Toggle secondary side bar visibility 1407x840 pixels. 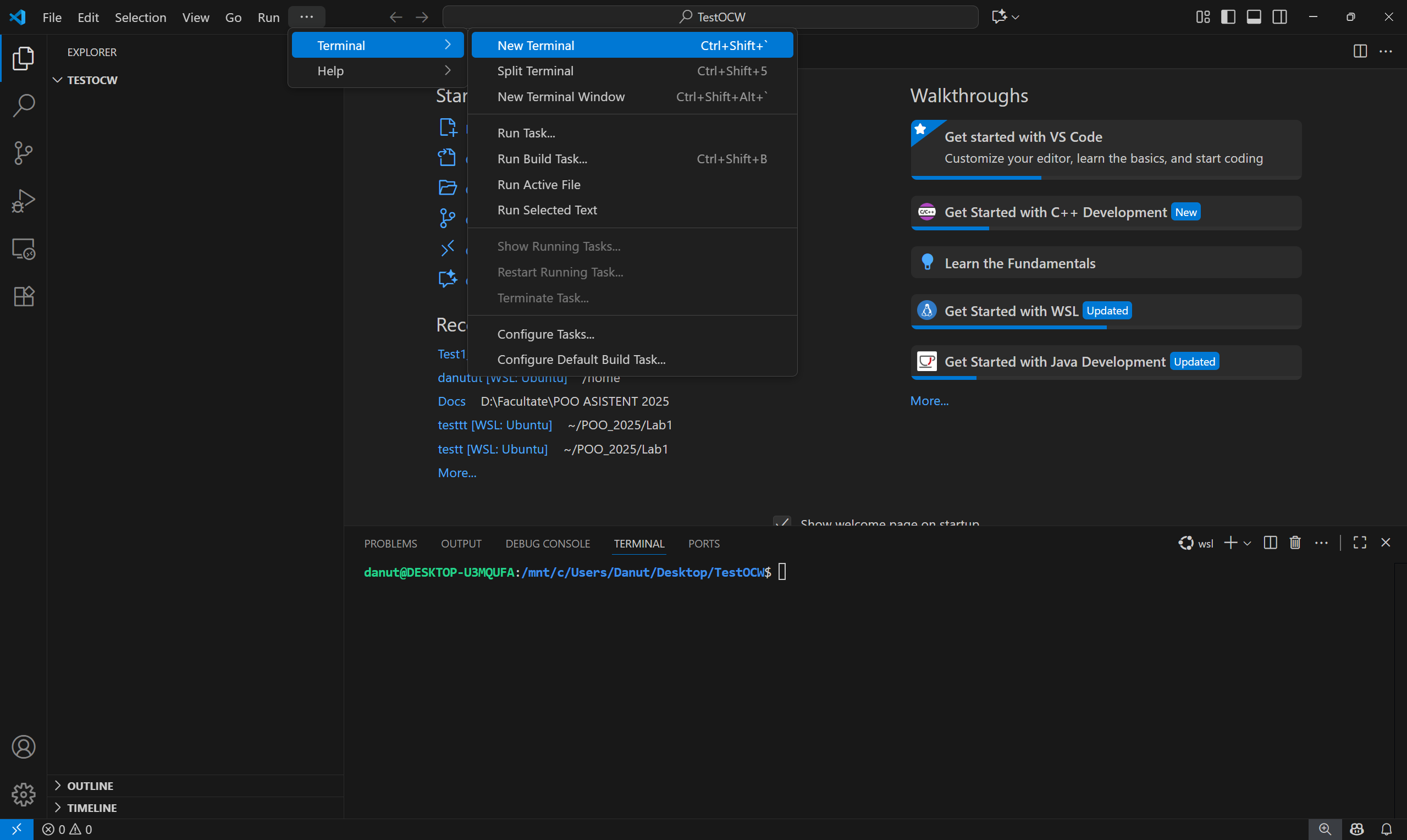coord(1279,17)
